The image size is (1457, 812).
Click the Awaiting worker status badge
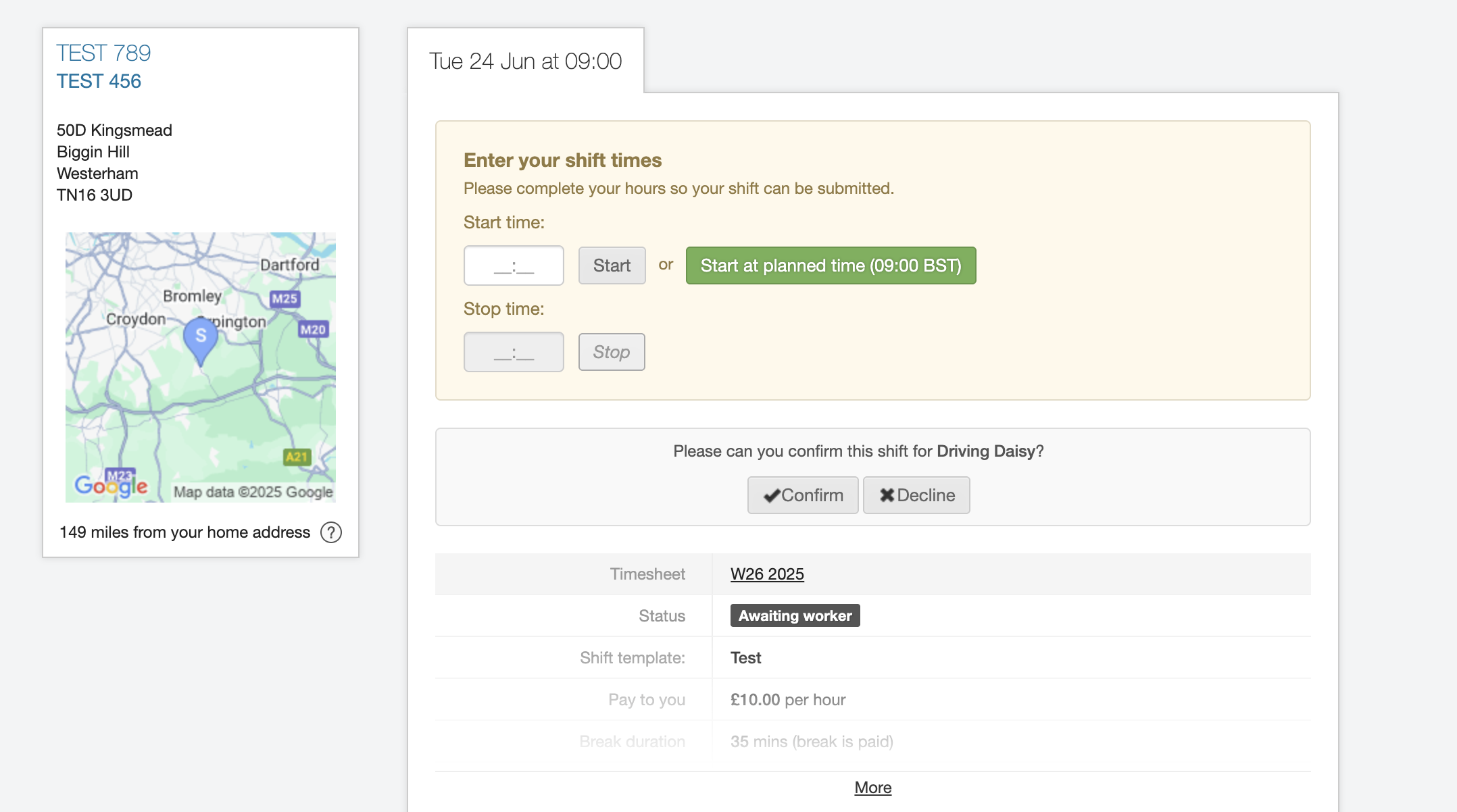[x=795, y=615]
